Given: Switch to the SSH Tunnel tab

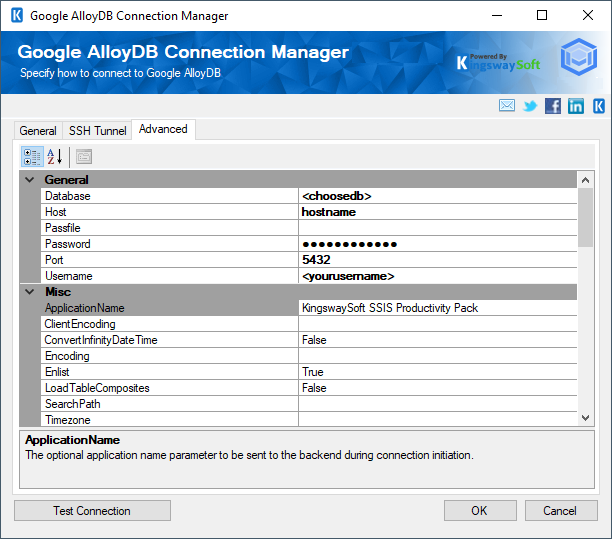Looking at the screenshot, I should coord(98,130).
